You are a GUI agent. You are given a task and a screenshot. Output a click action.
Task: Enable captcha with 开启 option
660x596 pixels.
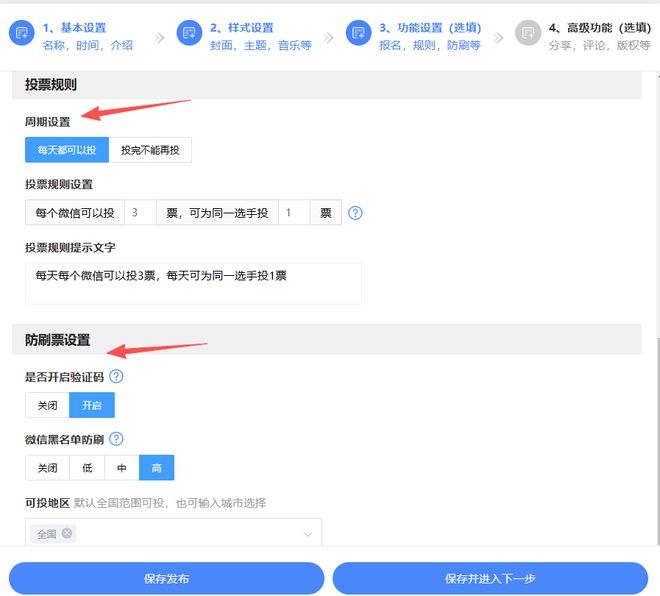click(92, 405)
